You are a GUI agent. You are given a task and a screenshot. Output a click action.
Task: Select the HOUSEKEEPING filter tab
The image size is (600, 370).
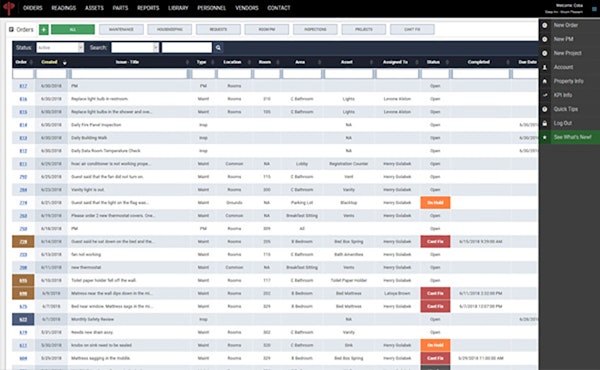170,29
